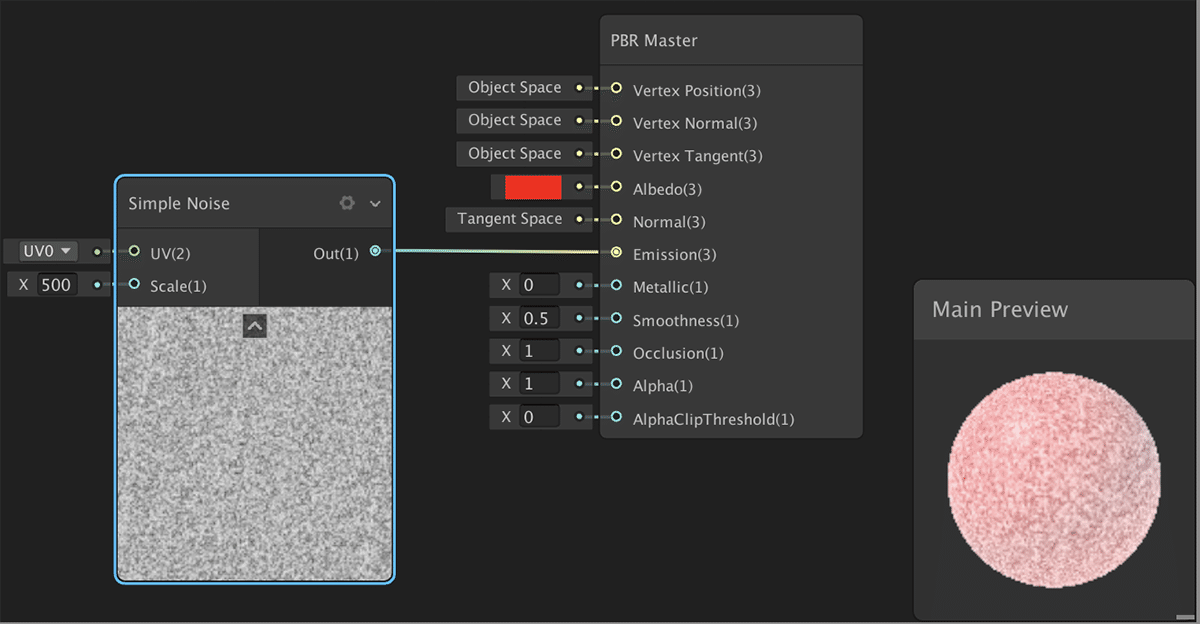Screen dimensions: 1200x624
Task: Open the Simple Noise node settings gear
Action: click(x=347, y=203)
